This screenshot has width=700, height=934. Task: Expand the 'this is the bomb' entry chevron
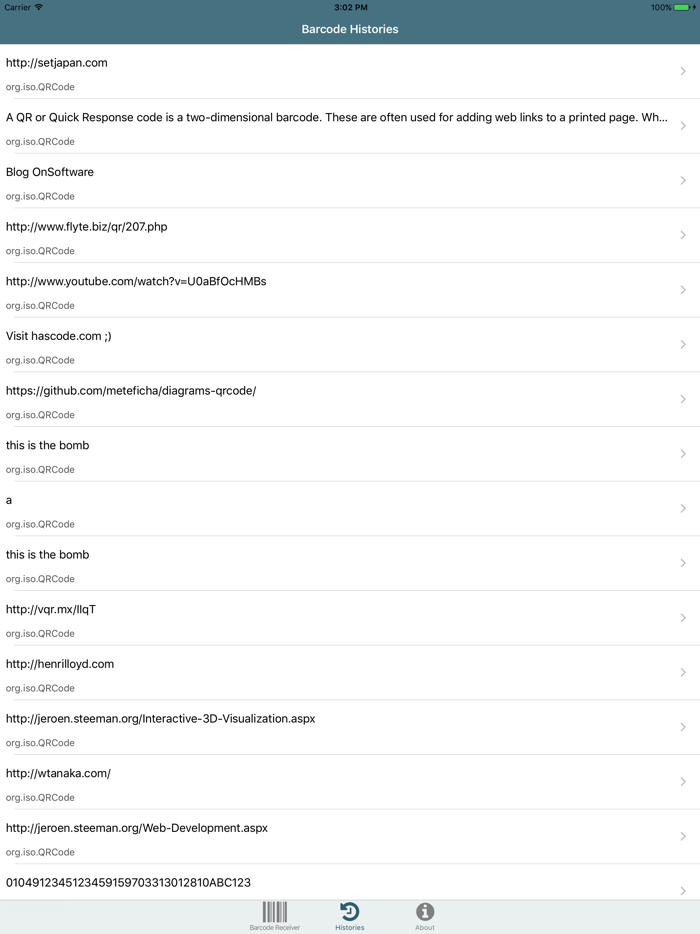[x=685, y=453]
